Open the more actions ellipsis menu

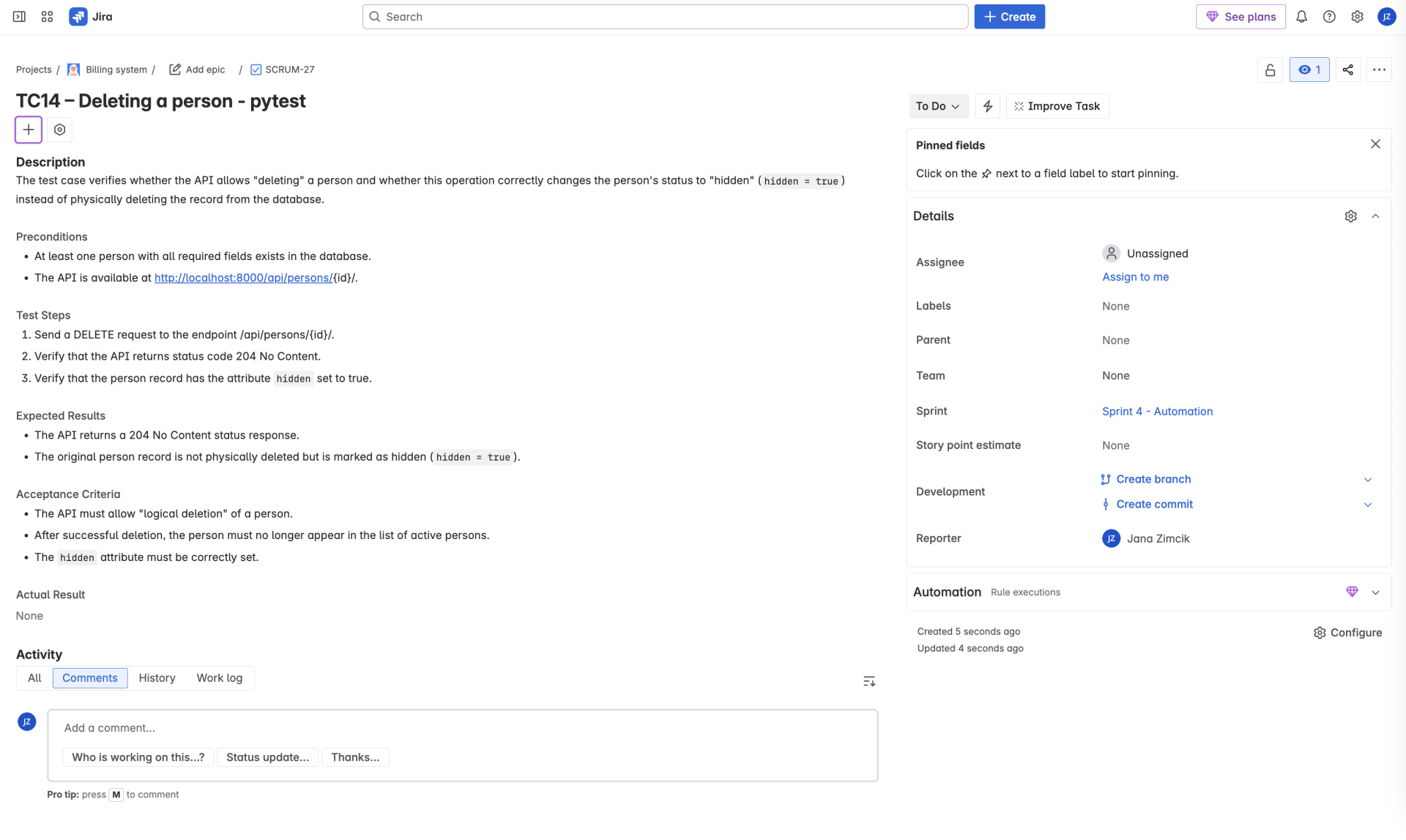(x=1379, y=70)
